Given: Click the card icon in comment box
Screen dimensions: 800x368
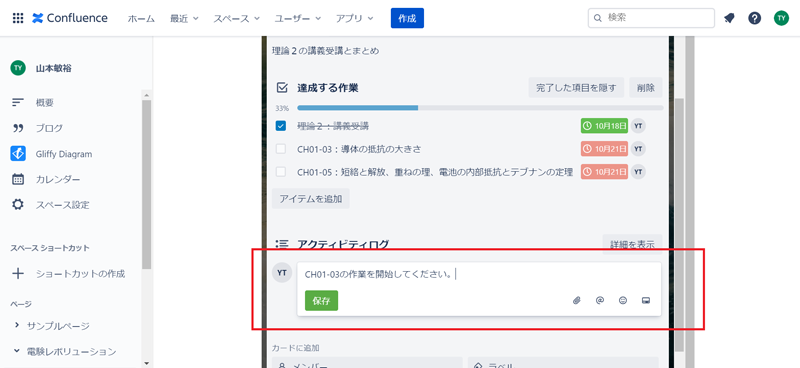Looking at the screenshot, I should (x=646, y=301).
